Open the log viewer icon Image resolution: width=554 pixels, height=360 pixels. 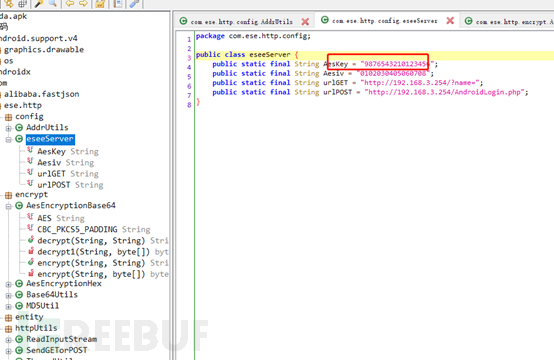pyautogui.click(x=118, y=3)
